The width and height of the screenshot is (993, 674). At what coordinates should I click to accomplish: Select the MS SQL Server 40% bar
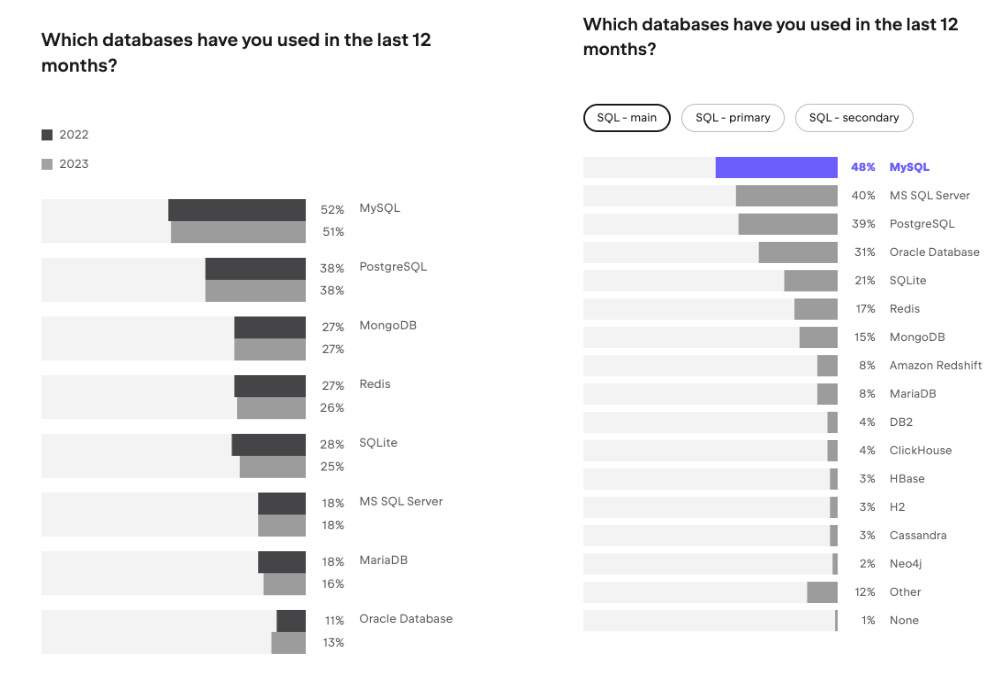786,196
